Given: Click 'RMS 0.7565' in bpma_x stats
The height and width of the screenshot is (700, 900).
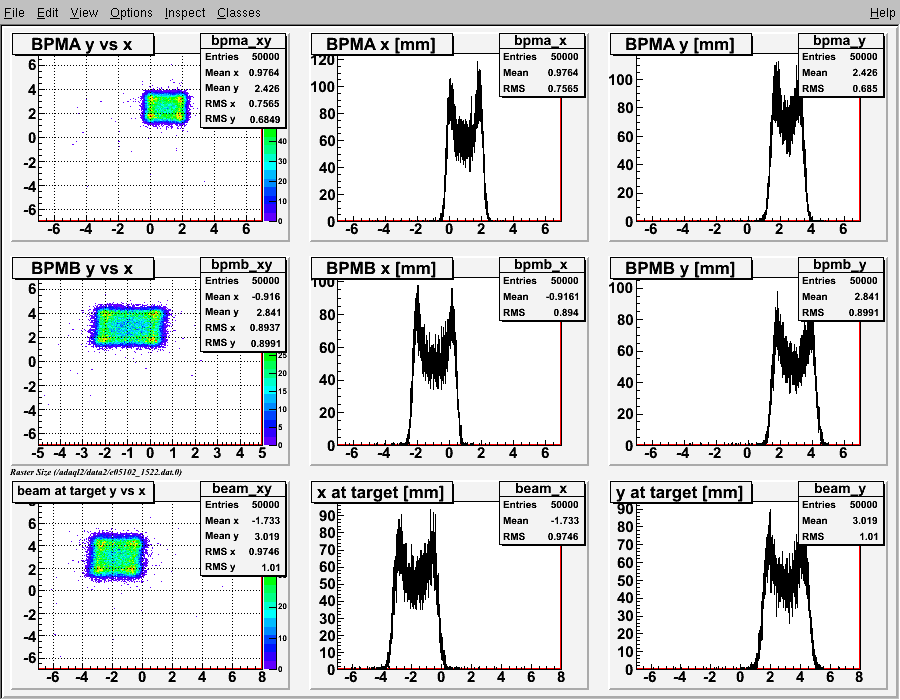Looking at the screenshot, I should pos(541,88).
